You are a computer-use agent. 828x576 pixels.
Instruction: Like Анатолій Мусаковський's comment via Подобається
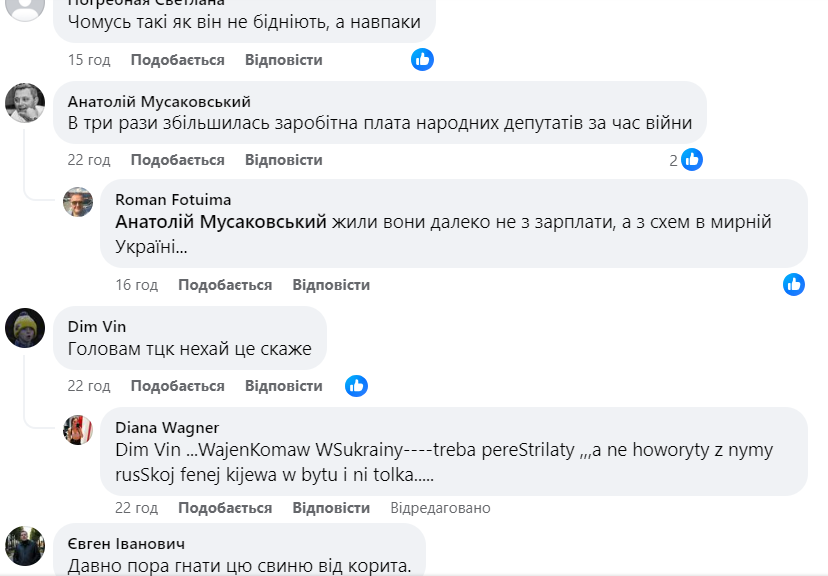[x=177, y=160]
